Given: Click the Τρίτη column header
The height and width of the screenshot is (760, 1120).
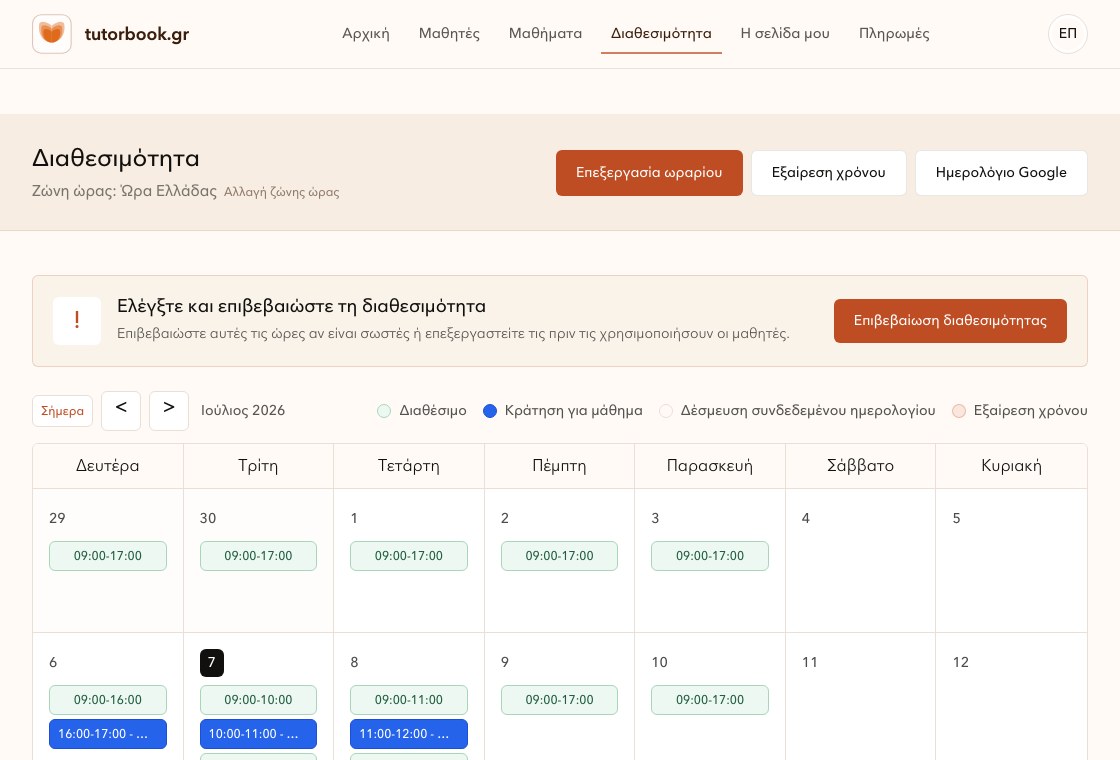Looking at the screenshot, I should point(258,466).
